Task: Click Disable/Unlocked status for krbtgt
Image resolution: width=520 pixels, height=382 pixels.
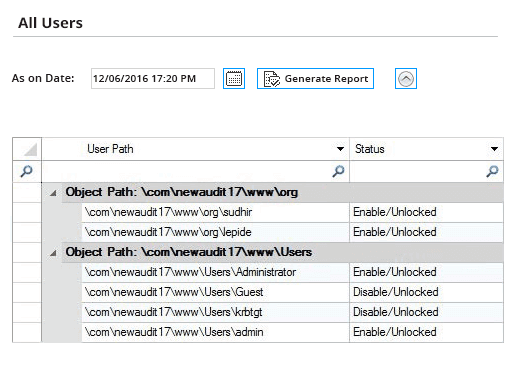Action: point(426,312)
